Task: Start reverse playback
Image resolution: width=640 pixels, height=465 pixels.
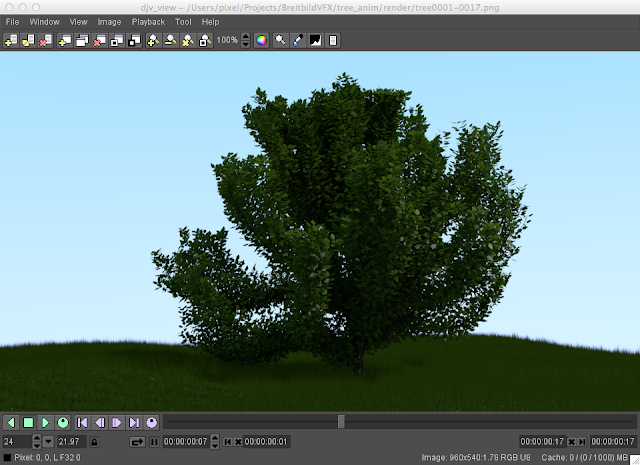Action: [11, 423]
